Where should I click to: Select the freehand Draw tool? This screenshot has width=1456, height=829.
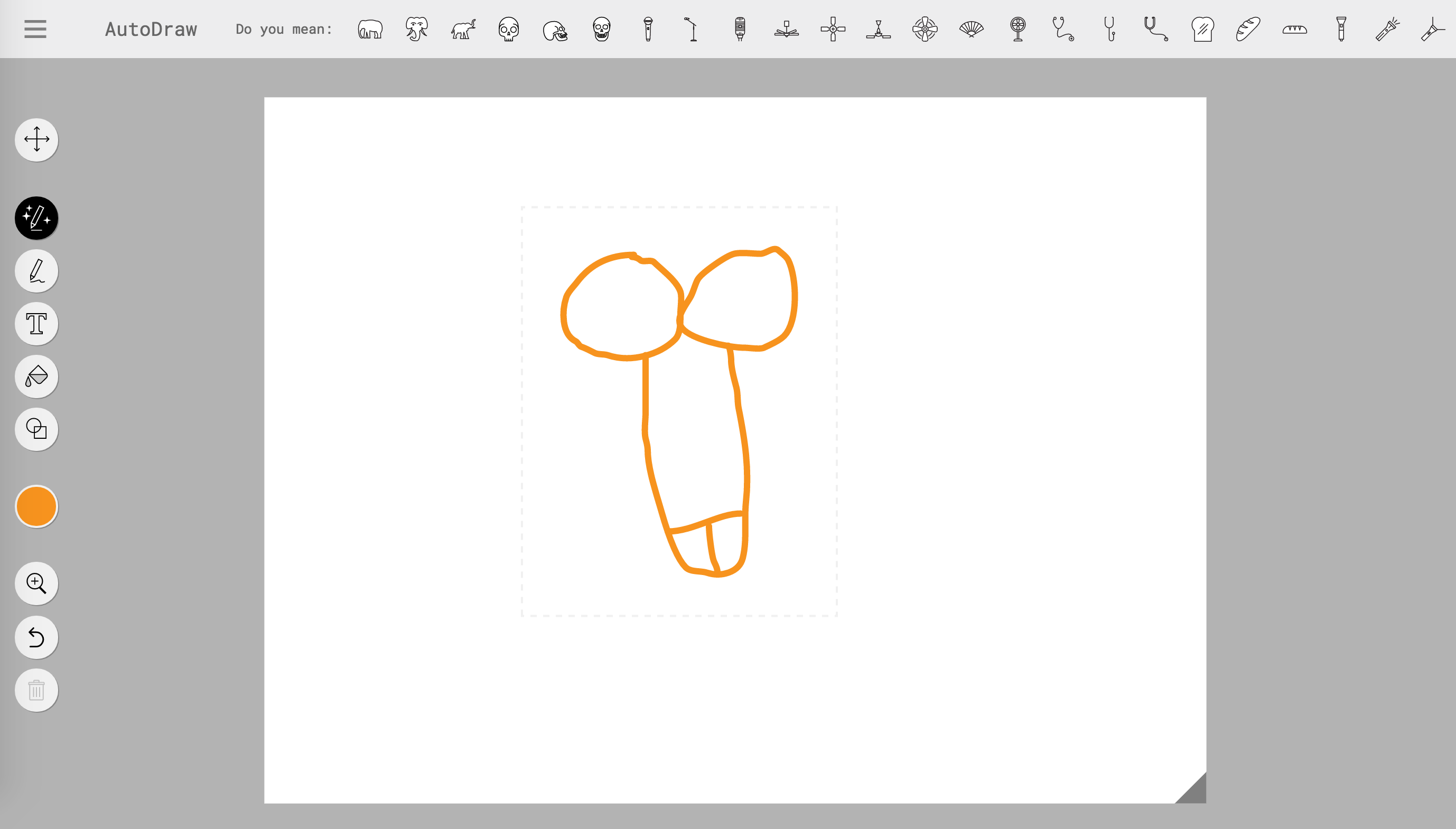36,271
